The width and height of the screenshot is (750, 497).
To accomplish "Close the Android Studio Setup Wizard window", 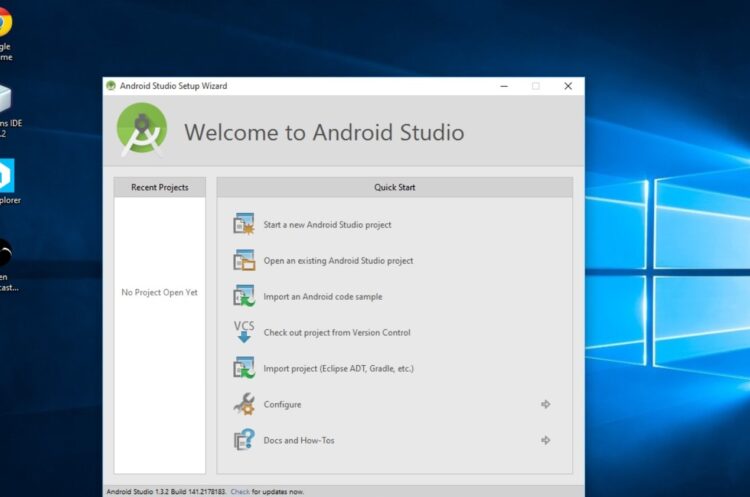I will coord(568,86).
